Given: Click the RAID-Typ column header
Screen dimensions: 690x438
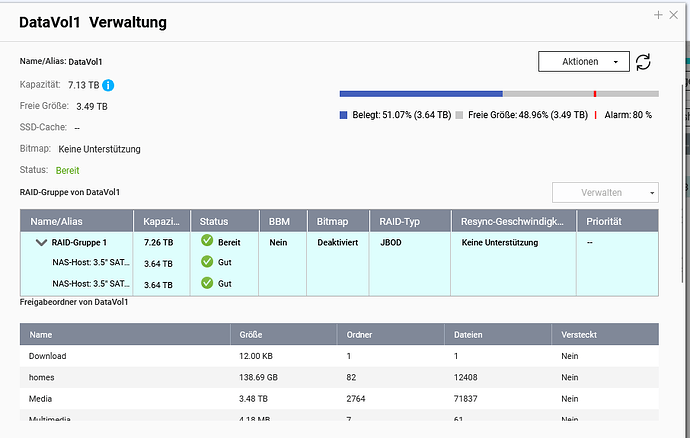Looking at the screenshot, I should click(400, 221).
